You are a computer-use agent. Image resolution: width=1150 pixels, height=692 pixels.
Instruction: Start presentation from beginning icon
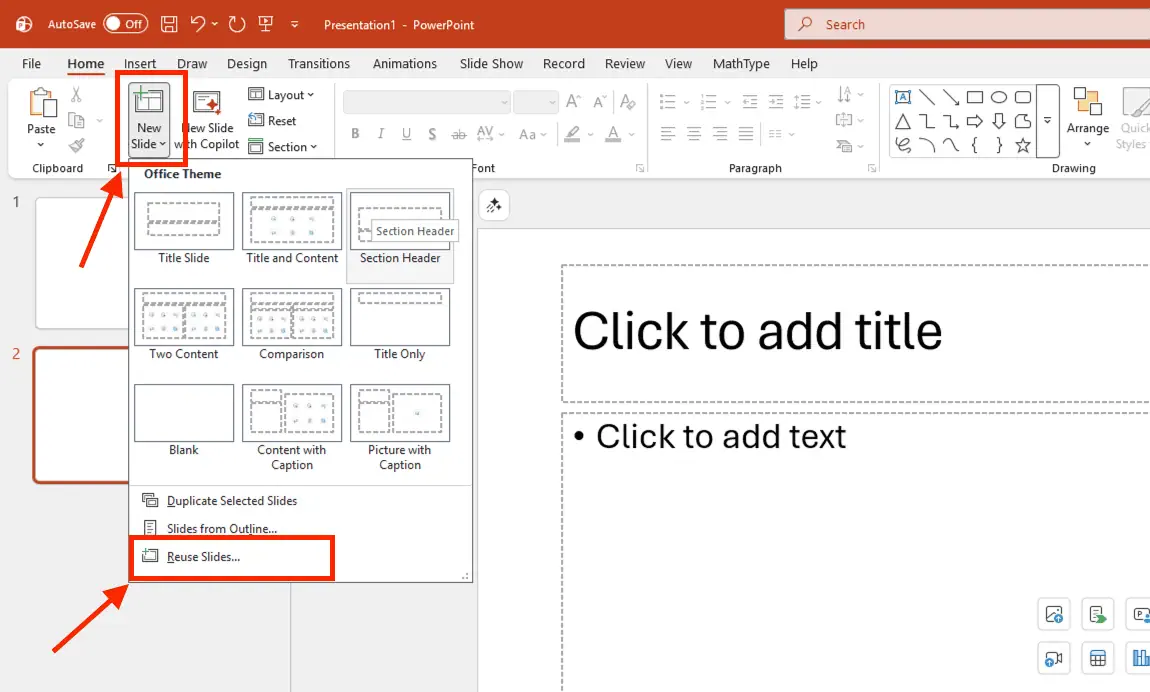point(265,24)
